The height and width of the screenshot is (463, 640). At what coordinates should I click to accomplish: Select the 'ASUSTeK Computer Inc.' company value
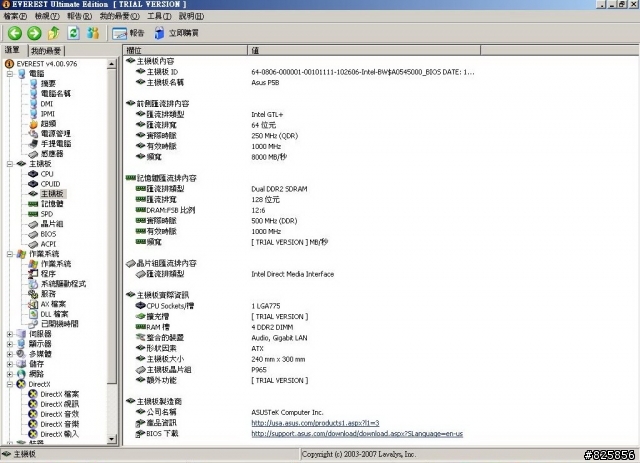[287, 412]
